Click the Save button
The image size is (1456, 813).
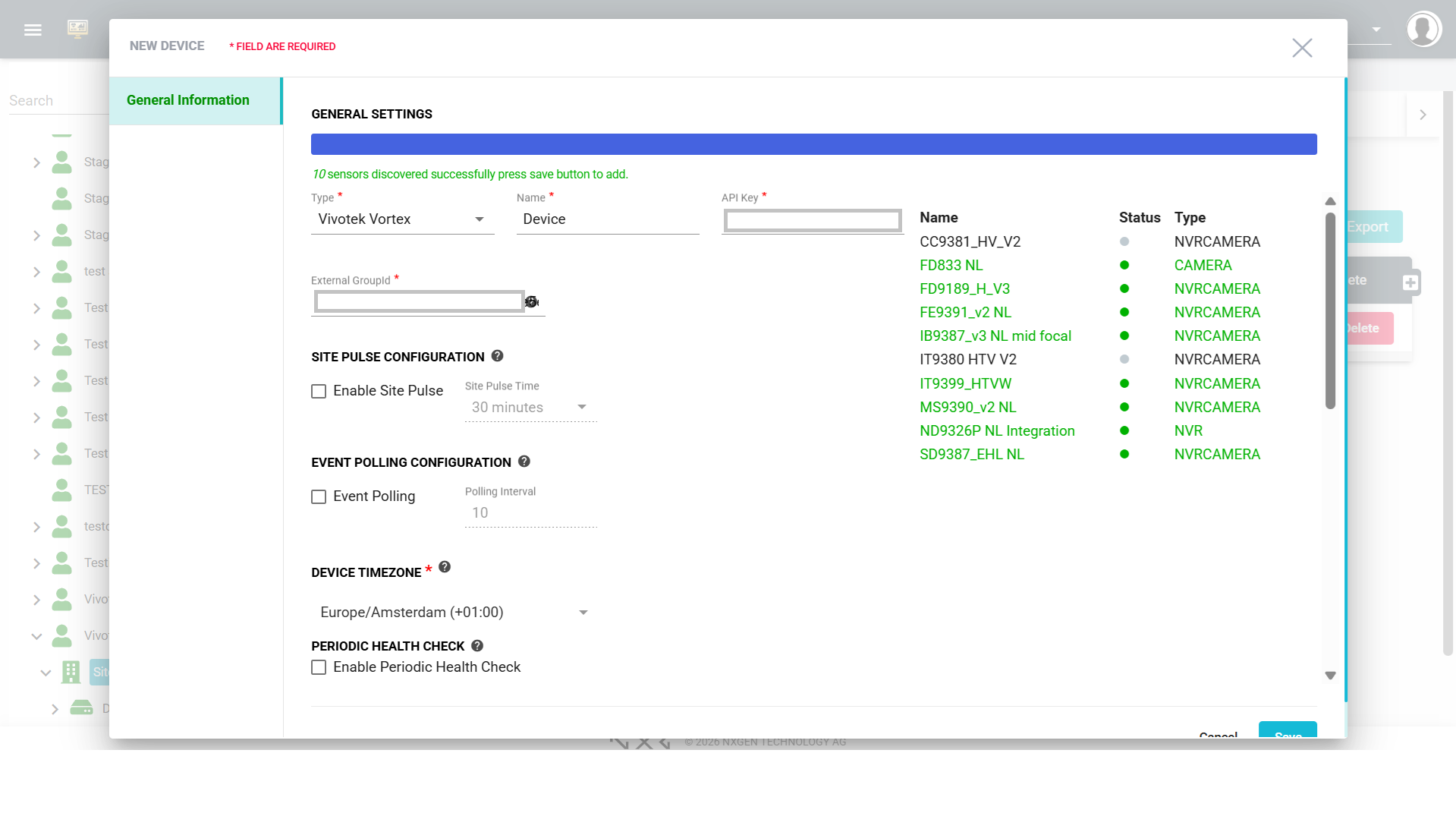pyautogui.click(x=1288, y=732)
